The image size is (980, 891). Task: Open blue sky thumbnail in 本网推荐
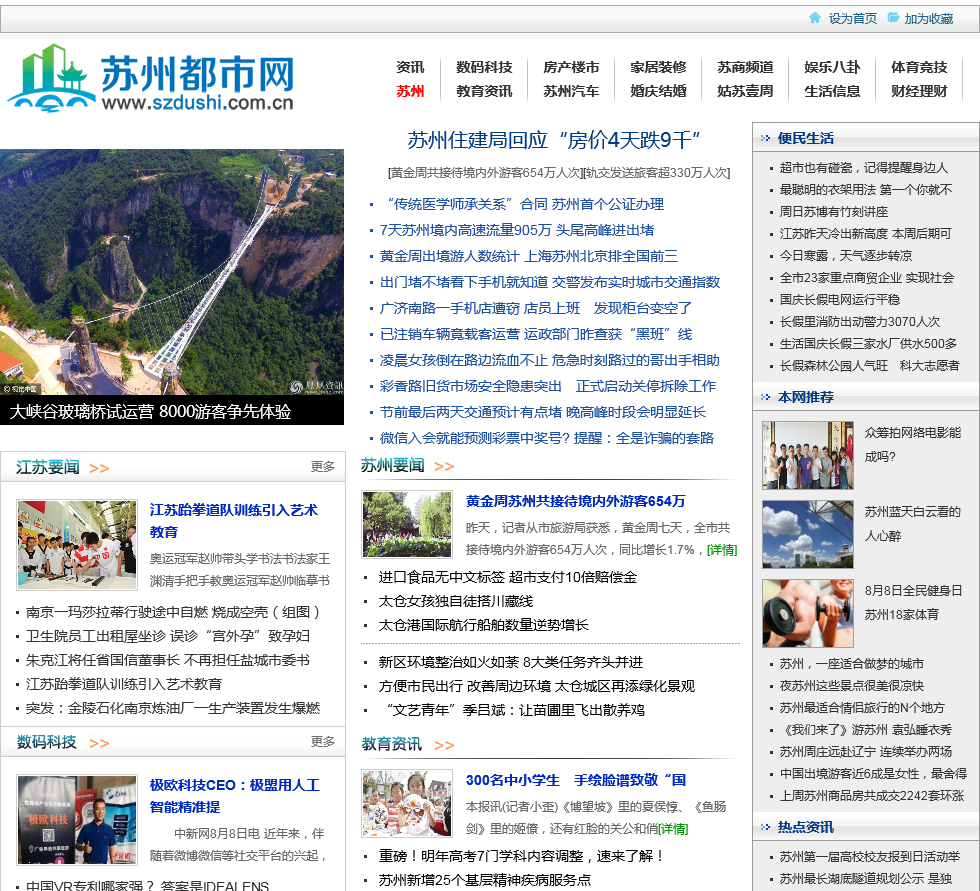[808, 534]
